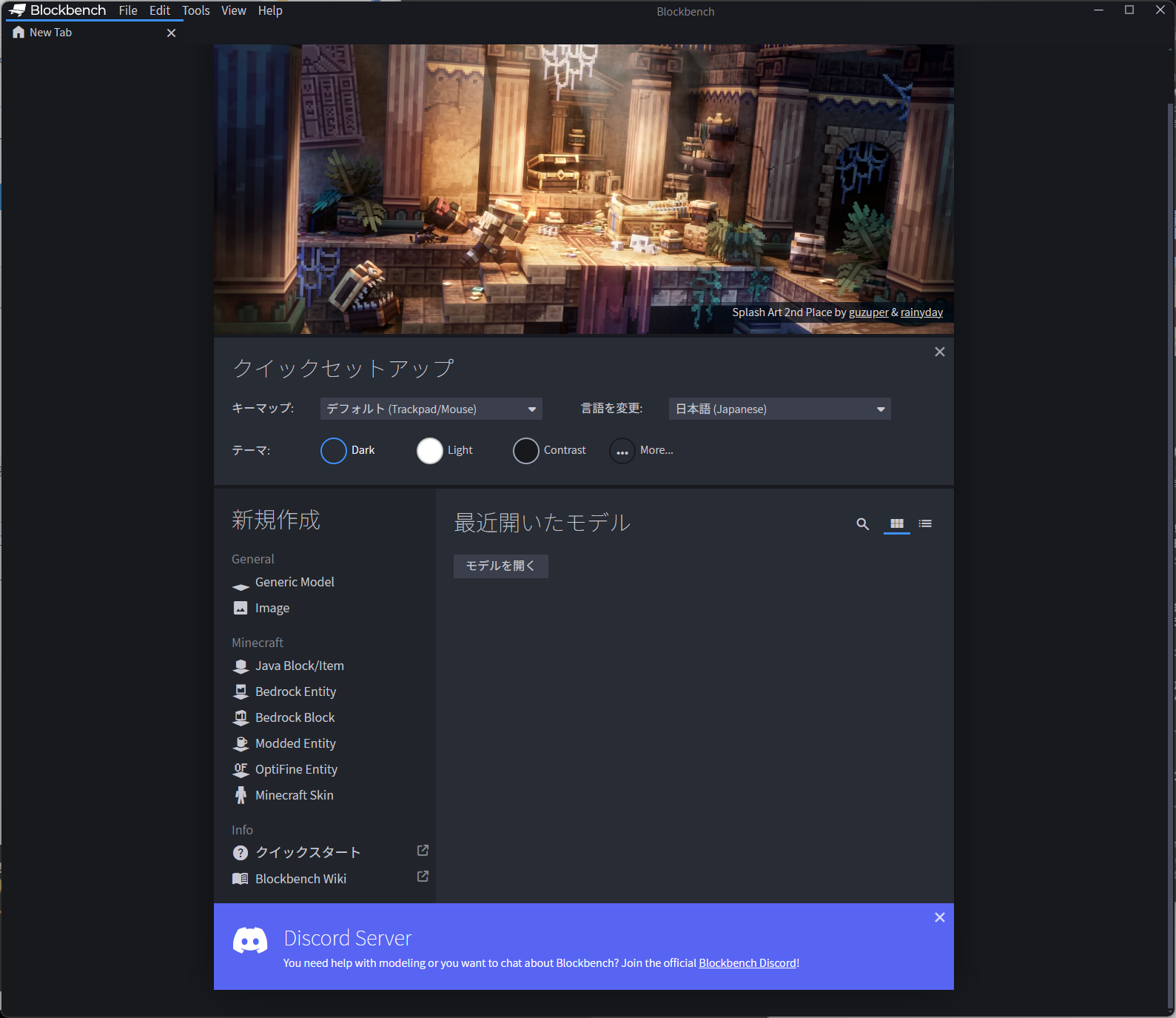
Task: Click the Info section heading
Action: (x=242, y=830)
